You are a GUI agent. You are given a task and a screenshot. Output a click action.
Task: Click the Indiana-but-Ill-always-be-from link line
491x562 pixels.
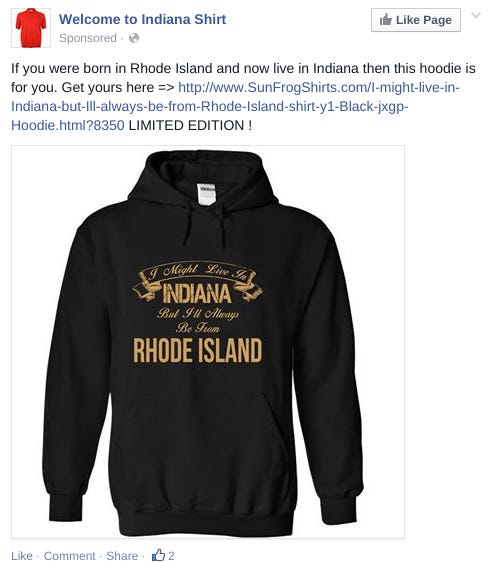point(210,106)
